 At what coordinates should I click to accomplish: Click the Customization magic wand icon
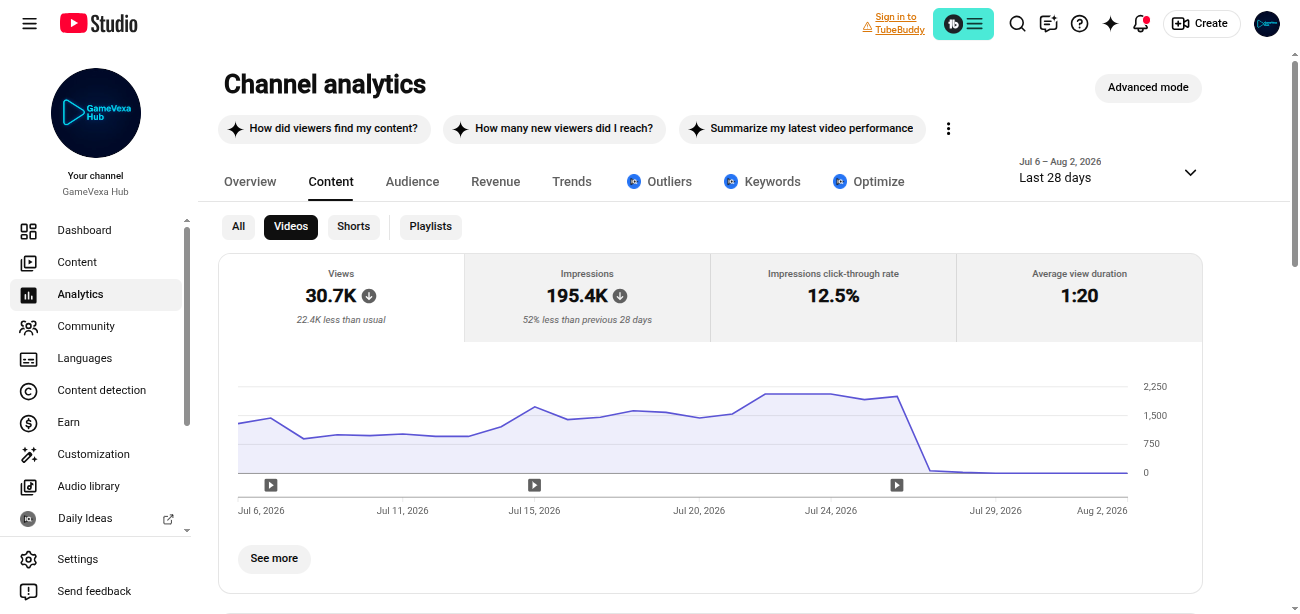pos(29,455)
